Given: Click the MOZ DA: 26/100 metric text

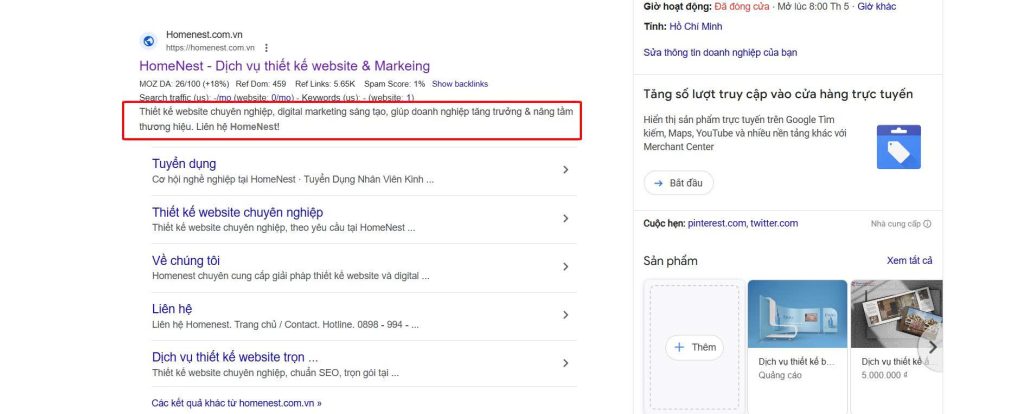Looking at the screenshot, I should click(x=184, y=84).
